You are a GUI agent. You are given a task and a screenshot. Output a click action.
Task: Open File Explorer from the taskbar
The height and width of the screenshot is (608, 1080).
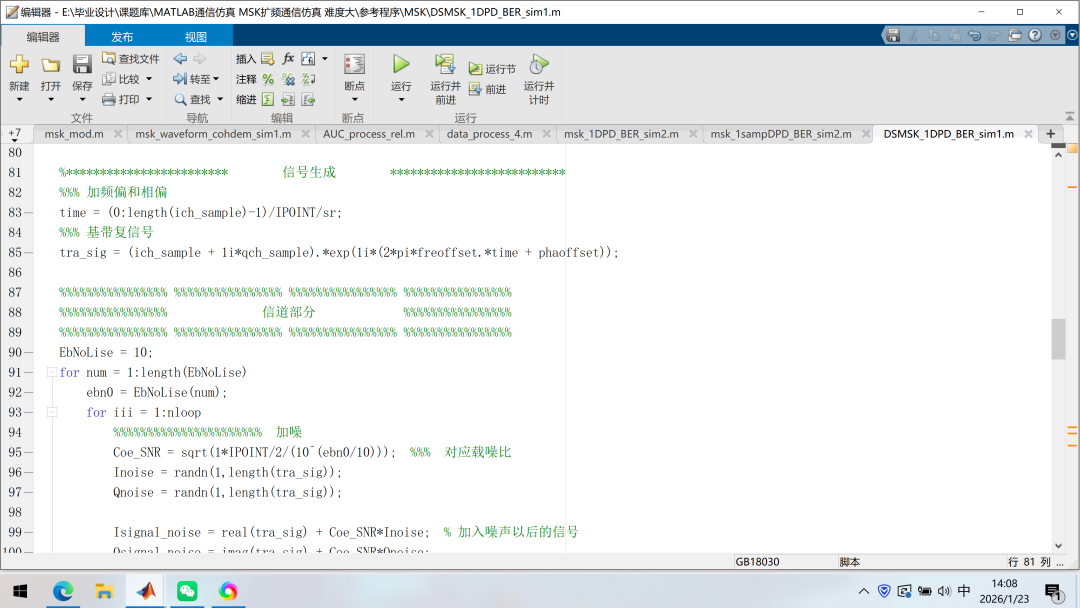(104, 591)
